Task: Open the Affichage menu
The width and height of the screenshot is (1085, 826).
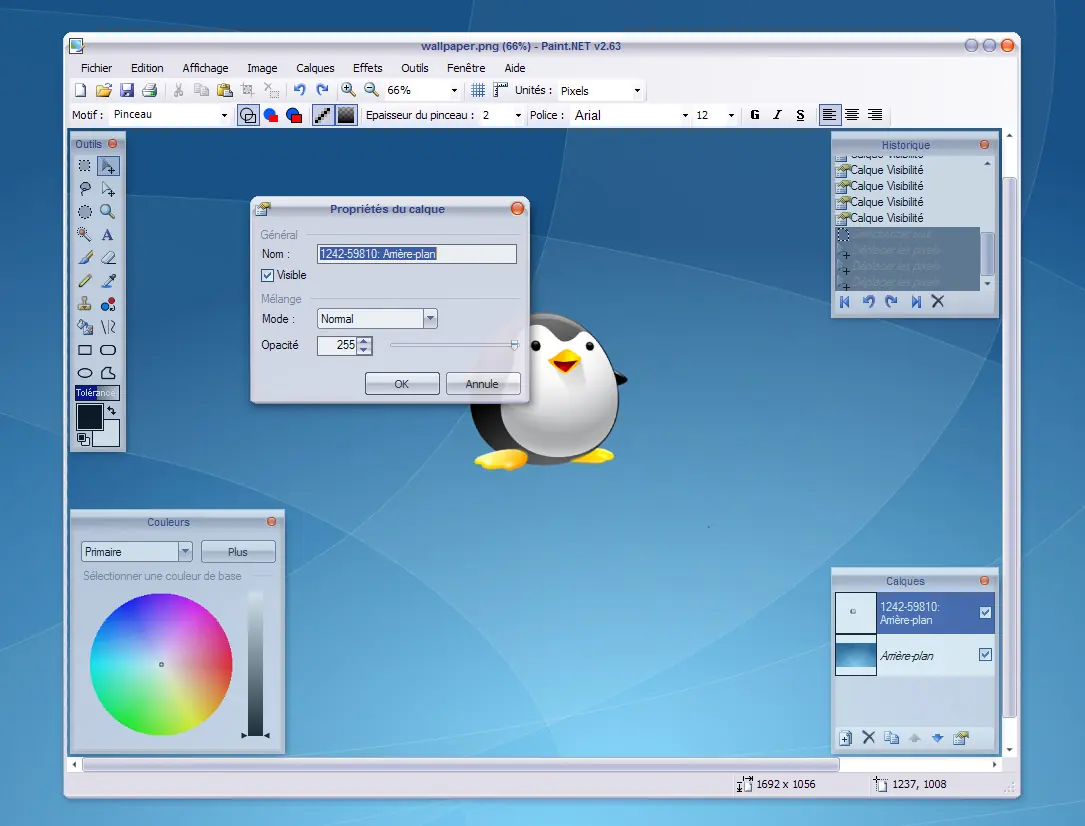Action: click(x=206, y=68)
